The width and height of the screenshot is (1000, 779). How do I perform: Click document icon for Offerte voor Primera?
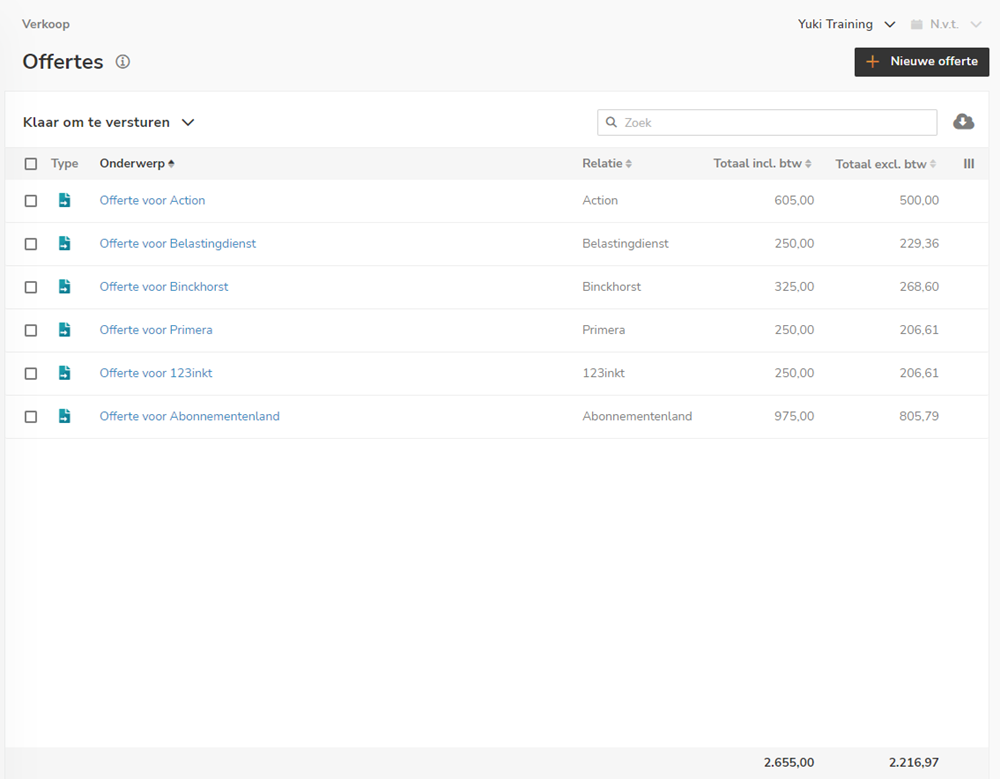click(x=64, y=330)
